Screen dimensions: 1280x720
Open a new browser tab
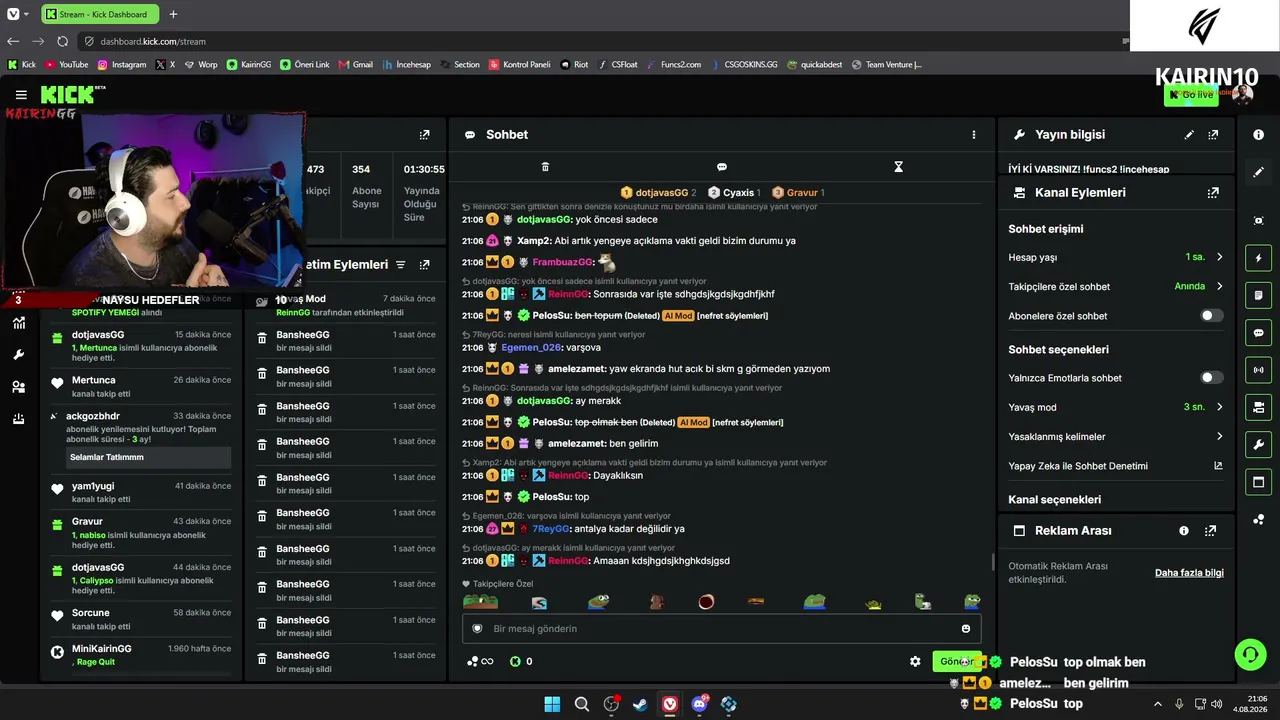click(x=173, y=14)
